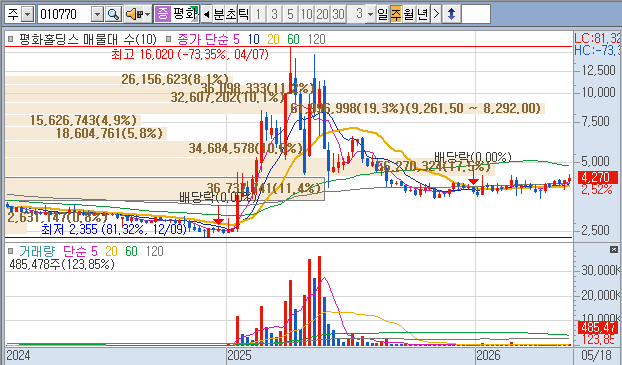Click the 18,604,761(5.8%) volume profile bar
This screenshot has height=365, width=622.
coord(86,133)
